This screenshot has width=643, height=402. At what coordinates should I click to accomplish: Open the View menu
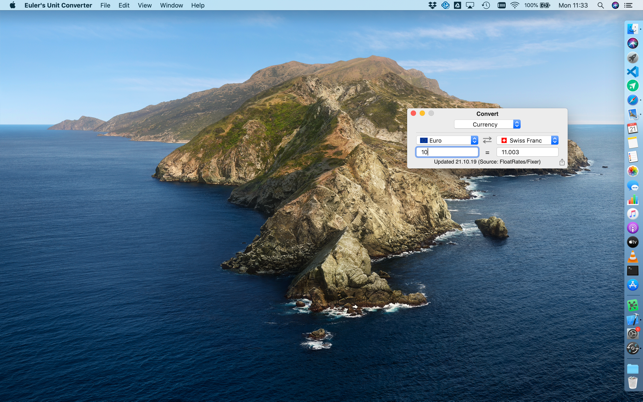coord(145,6)
